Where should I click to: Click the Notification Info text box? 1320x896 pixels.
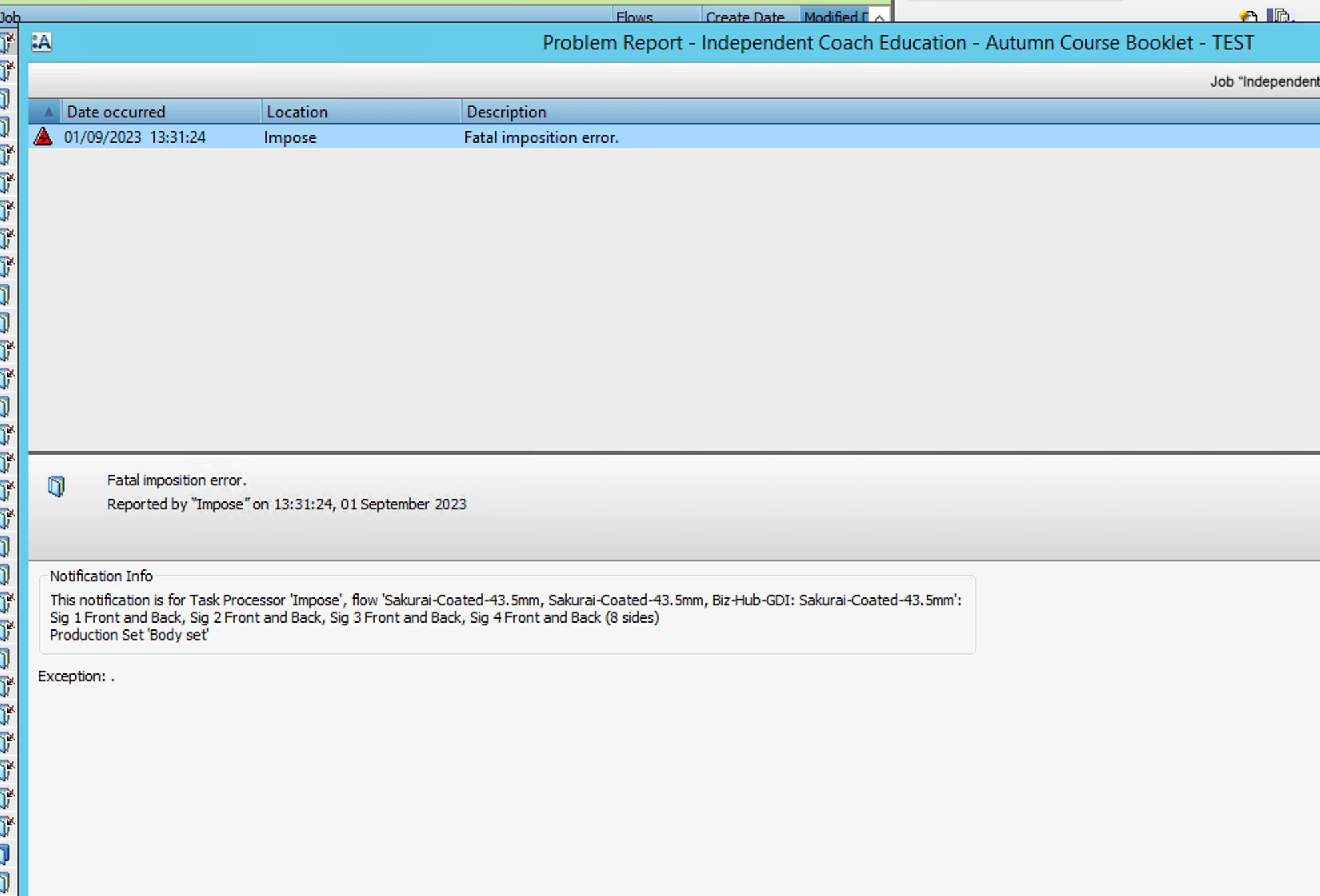507,617
